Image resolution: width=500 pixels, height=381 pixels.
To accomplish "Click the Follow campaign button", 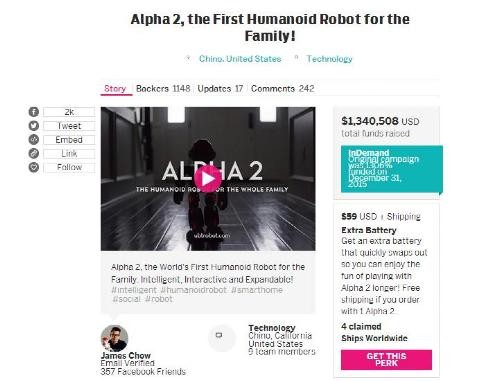I will pyautogui.click(x=69, y=167).
